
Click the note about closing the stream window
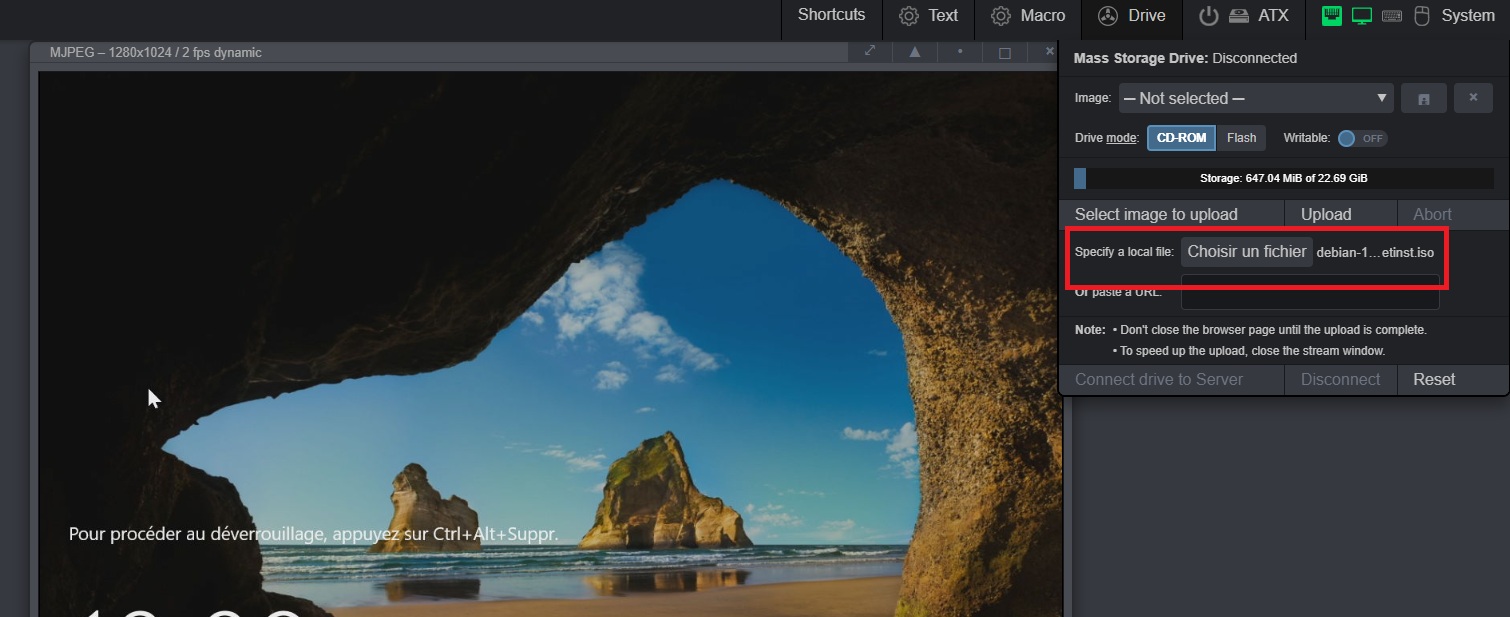pos(1252,351)
